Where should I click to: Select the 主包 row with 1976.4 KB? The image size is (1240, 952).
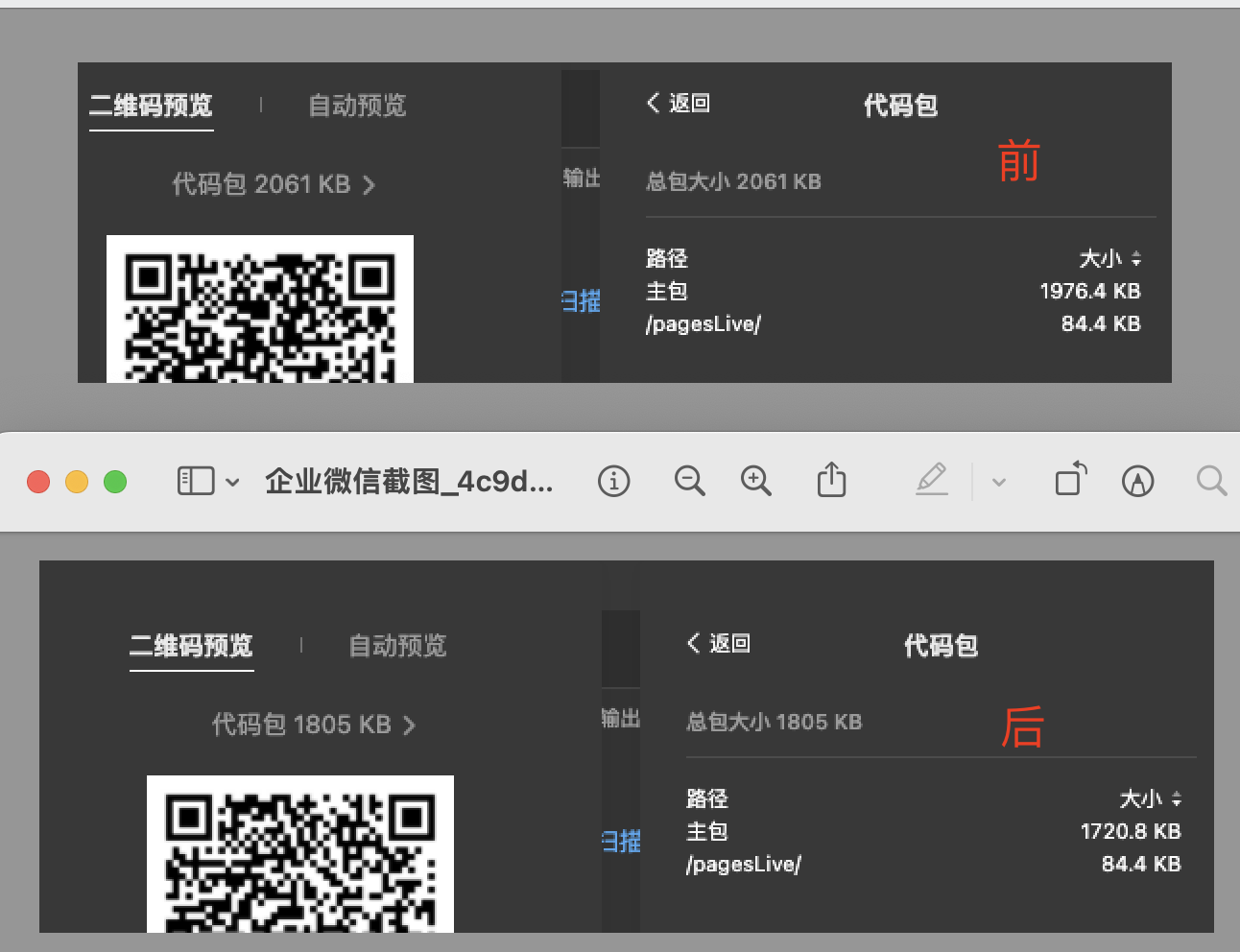894,291
